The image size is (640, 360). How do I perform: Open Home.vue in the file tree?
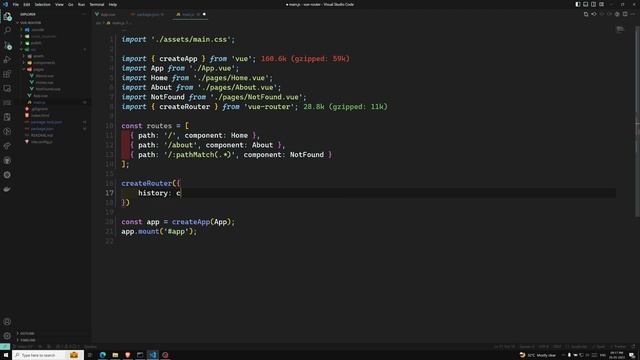(x=44, y=82)
